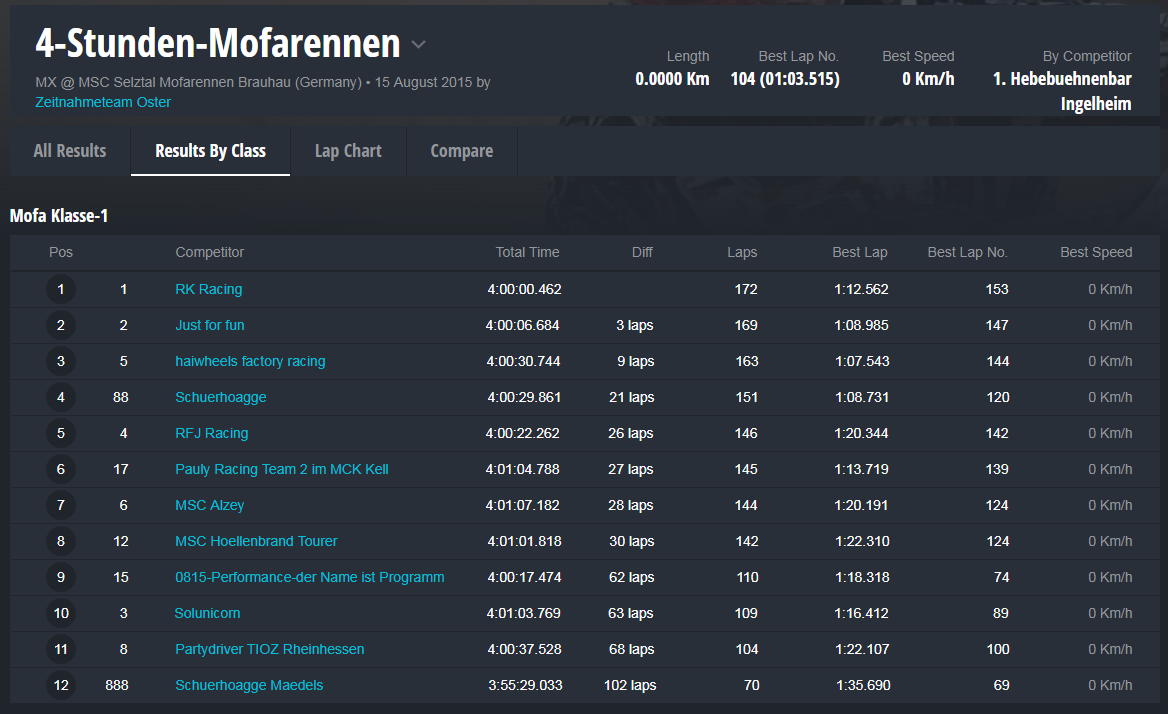1168x714 pixels.
Task: Select 0815-Performance-der Name ist Programm link
Action: (x=309, y=577)
